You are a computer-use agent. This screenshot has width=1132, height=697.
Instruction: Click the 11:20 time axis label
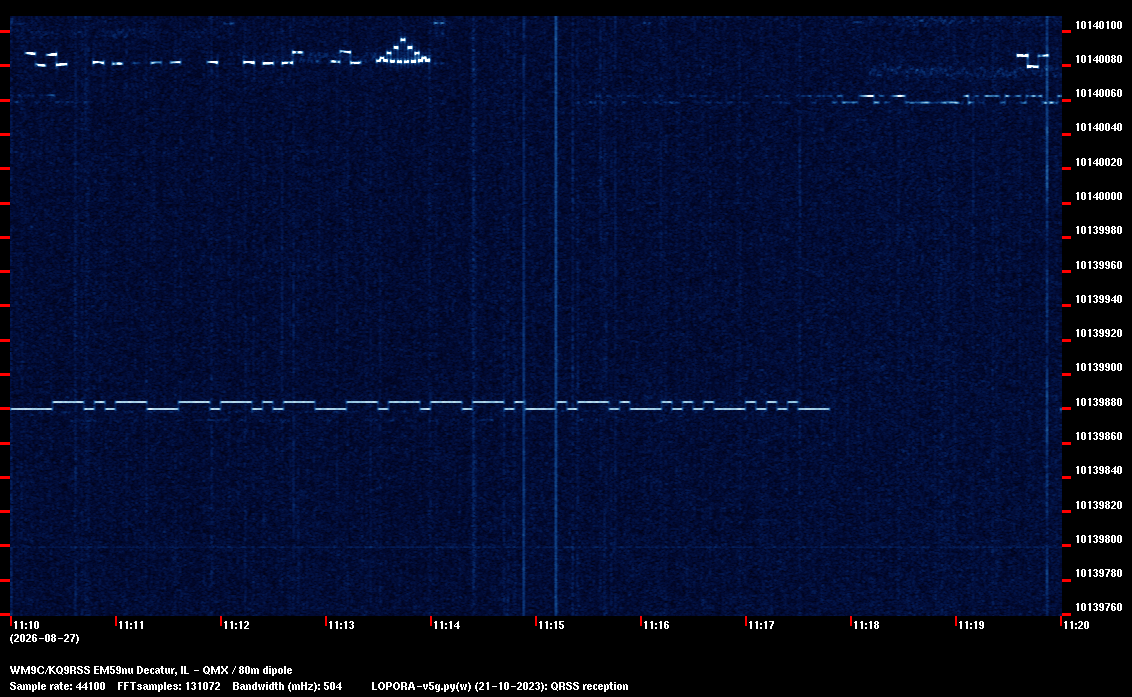[1076, 625]
